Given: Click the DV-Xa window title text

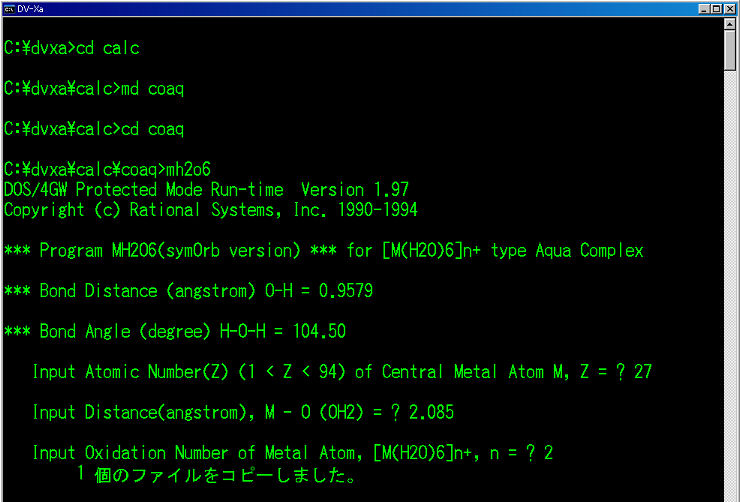Looking at the screenshot, I should coord(30,9).
